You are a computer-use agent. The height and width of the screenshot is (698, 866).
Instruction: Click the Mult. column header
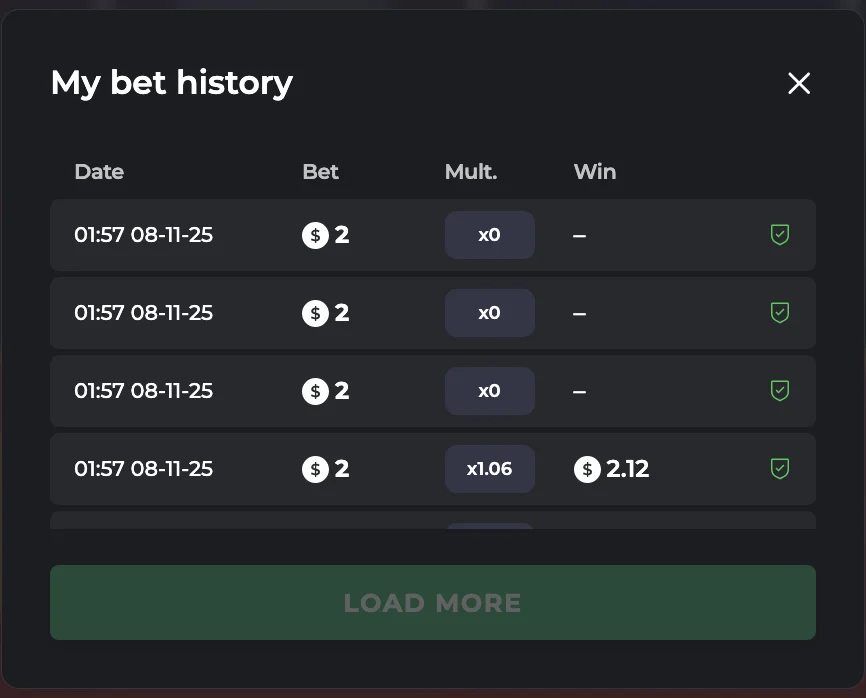pos(471,172)
